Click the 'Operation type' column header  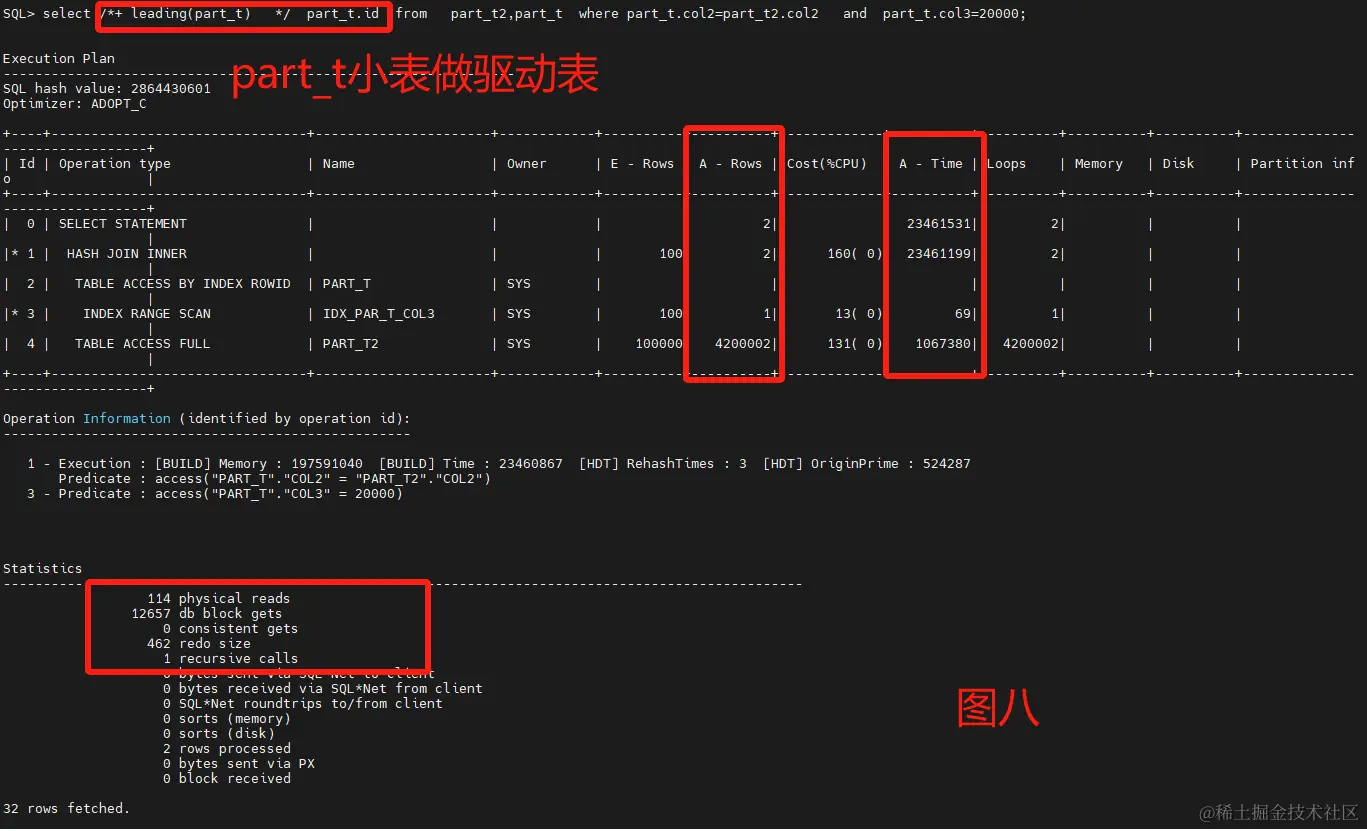[x=115, y=164]
